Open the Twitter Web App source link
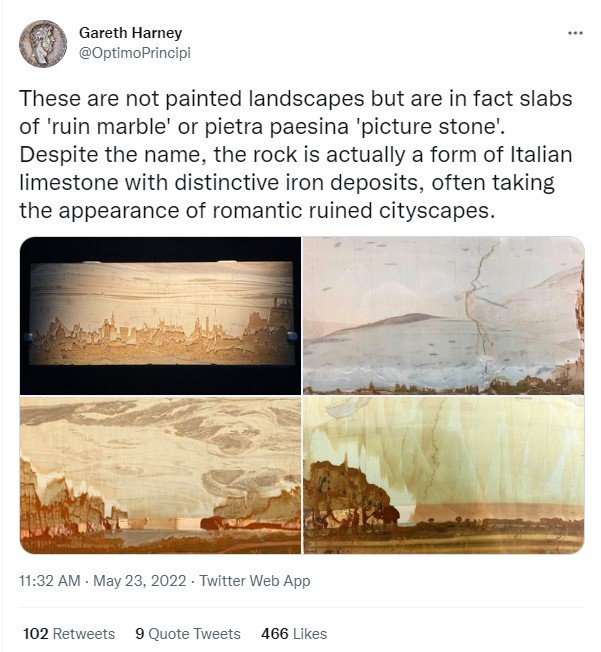Screen dimensions: 601x652 point(255,580)
